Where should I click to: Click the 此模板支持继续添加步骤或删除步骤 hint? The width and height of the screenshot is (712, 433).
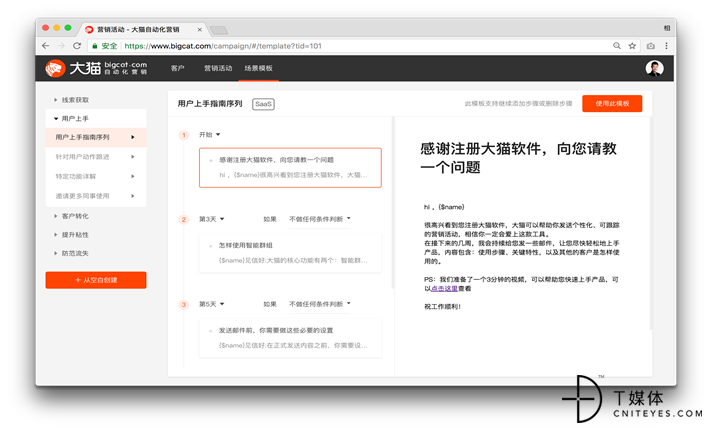[518, 104]
